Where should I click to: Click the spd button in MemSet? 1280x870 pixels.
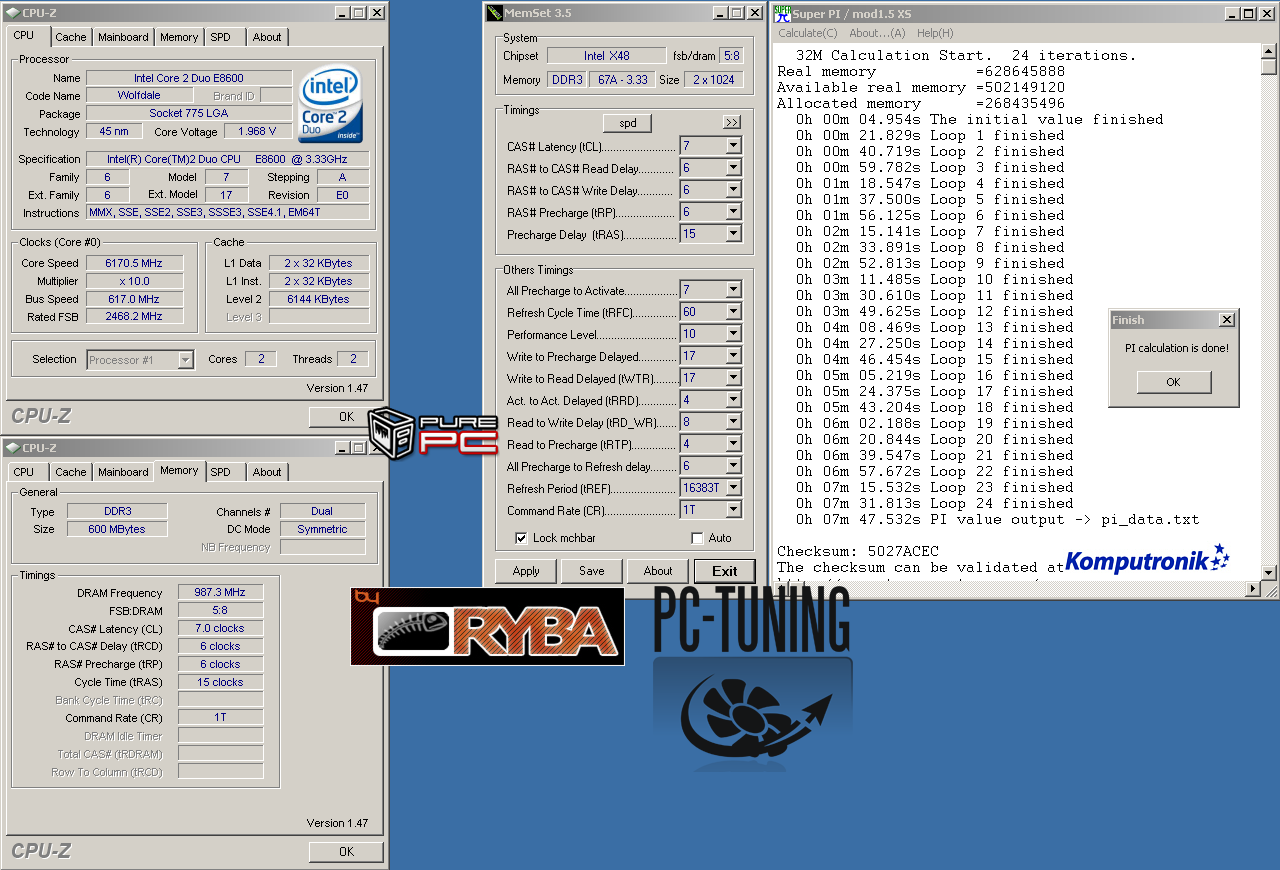pyautogui.click(x=628, y=123)
